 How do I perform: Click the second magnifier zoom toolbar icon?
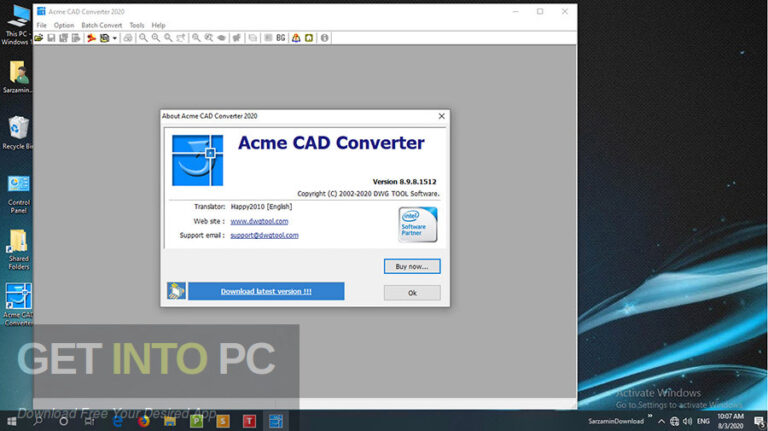coord(156,38)
